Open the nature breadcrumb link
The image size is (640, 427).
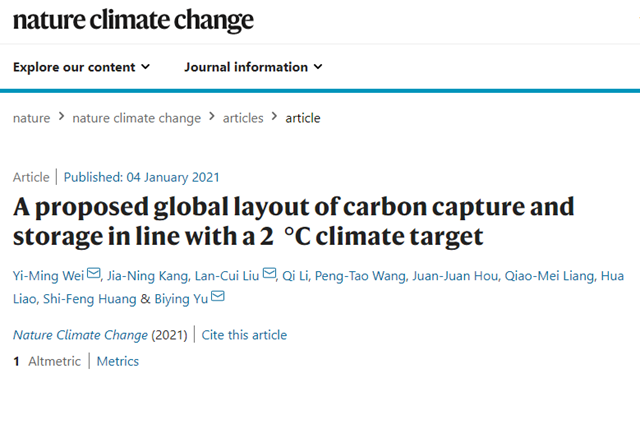click(x=31, y=118)
